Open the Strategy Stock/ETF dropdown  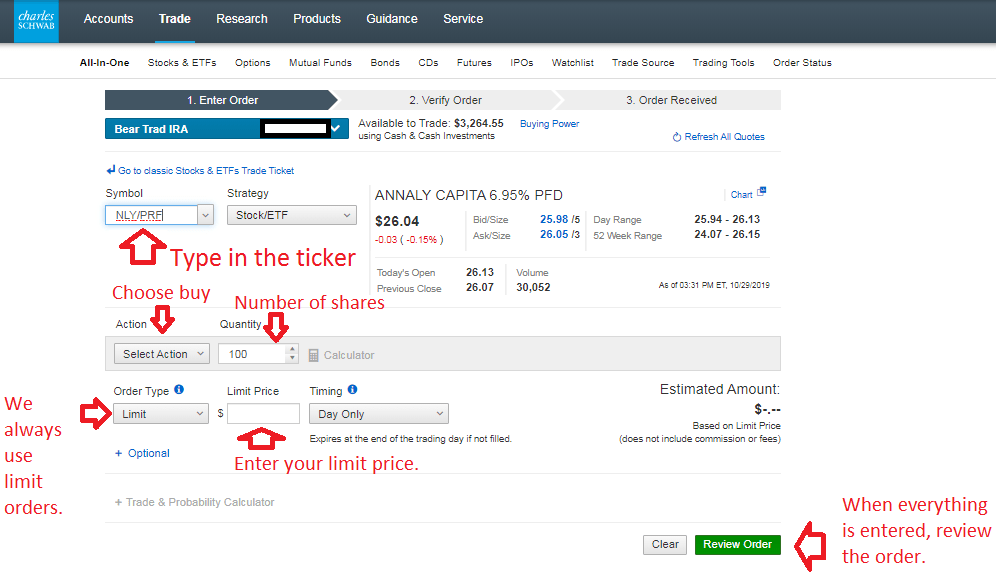(291, 215)
